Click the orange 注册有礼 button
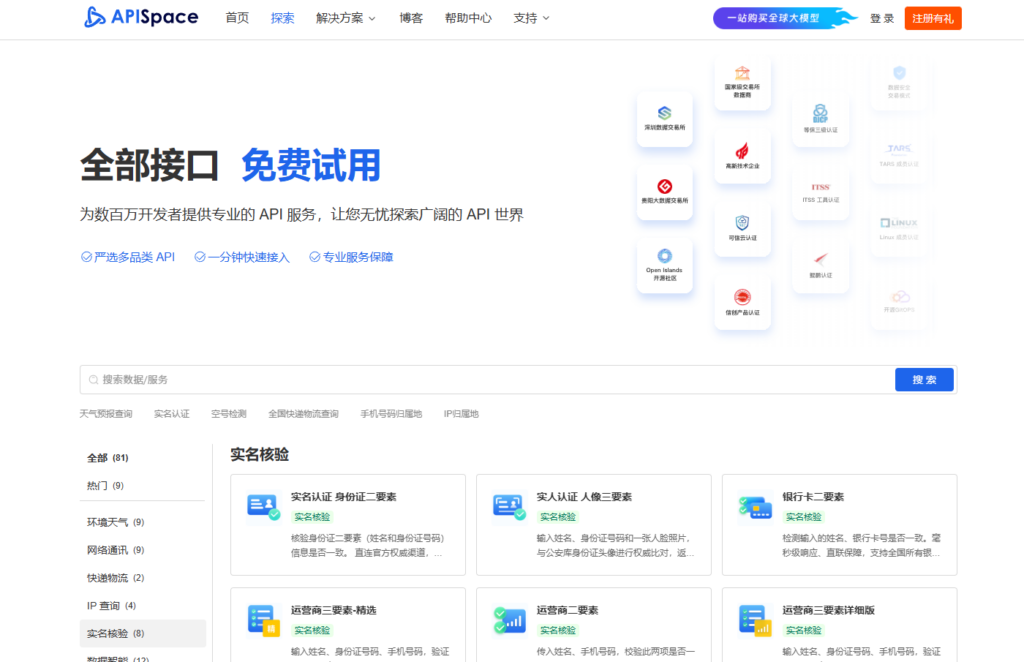This screenshot has width=1024, height=662. coord(932,18)
